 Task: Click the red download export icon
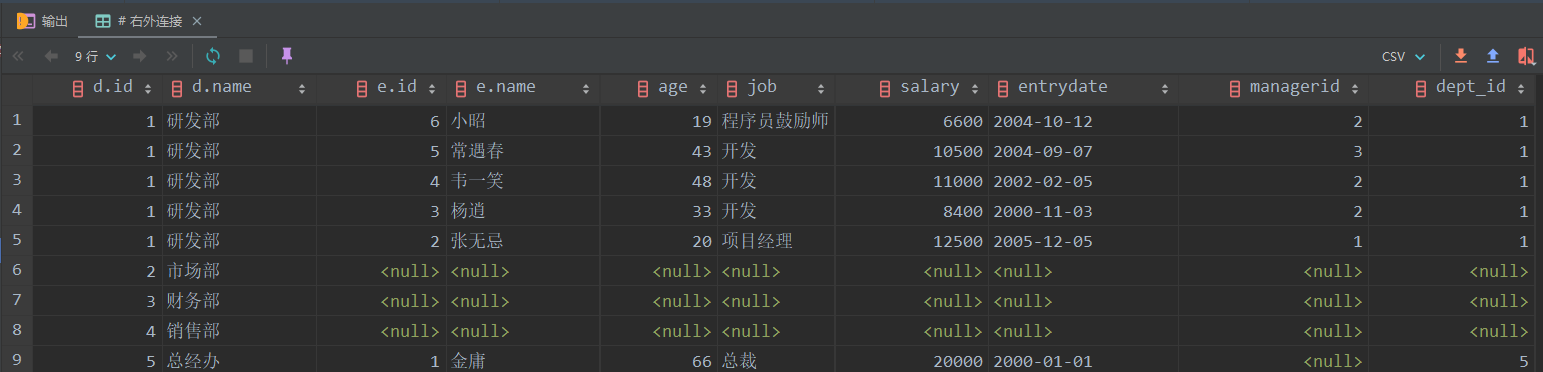1460,56
